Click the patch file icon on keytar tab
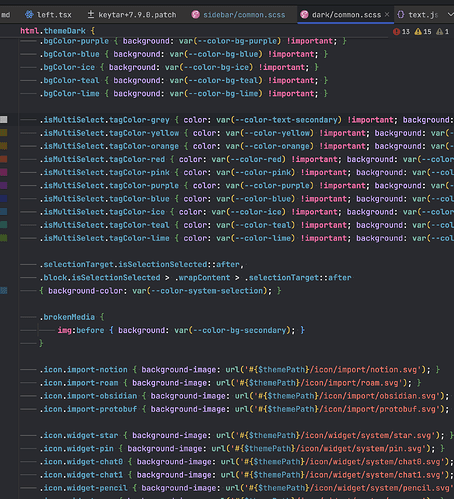 [91, 14]
